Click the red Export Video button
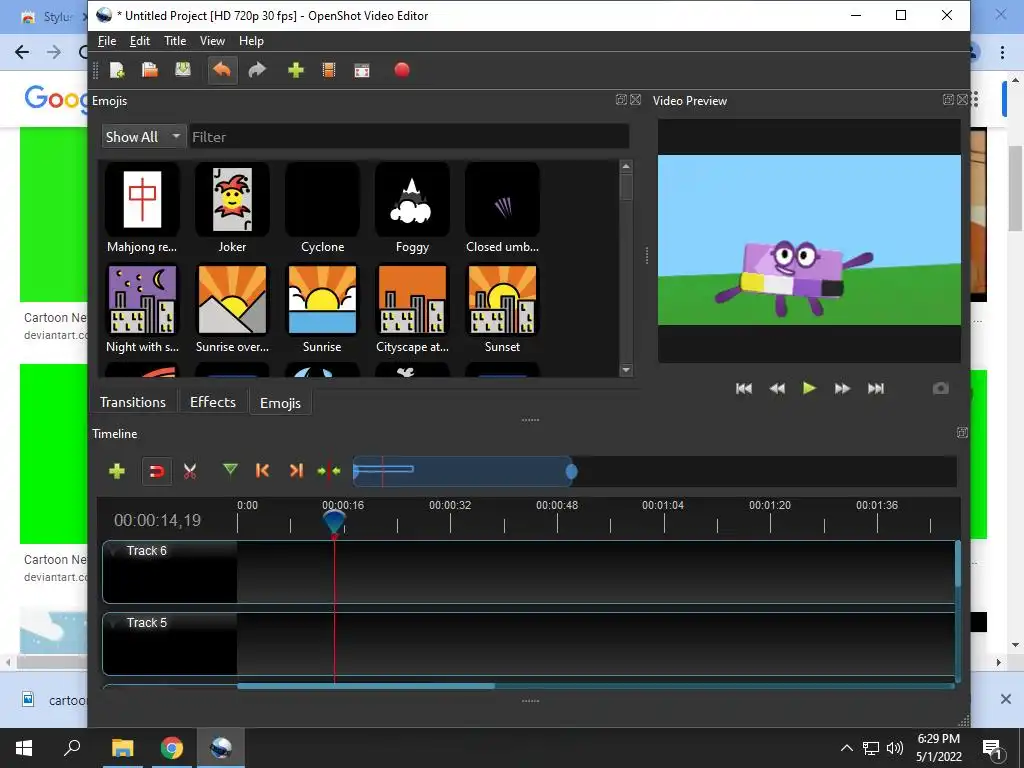This screenshot has width=1024, height=768. [402, 70]
